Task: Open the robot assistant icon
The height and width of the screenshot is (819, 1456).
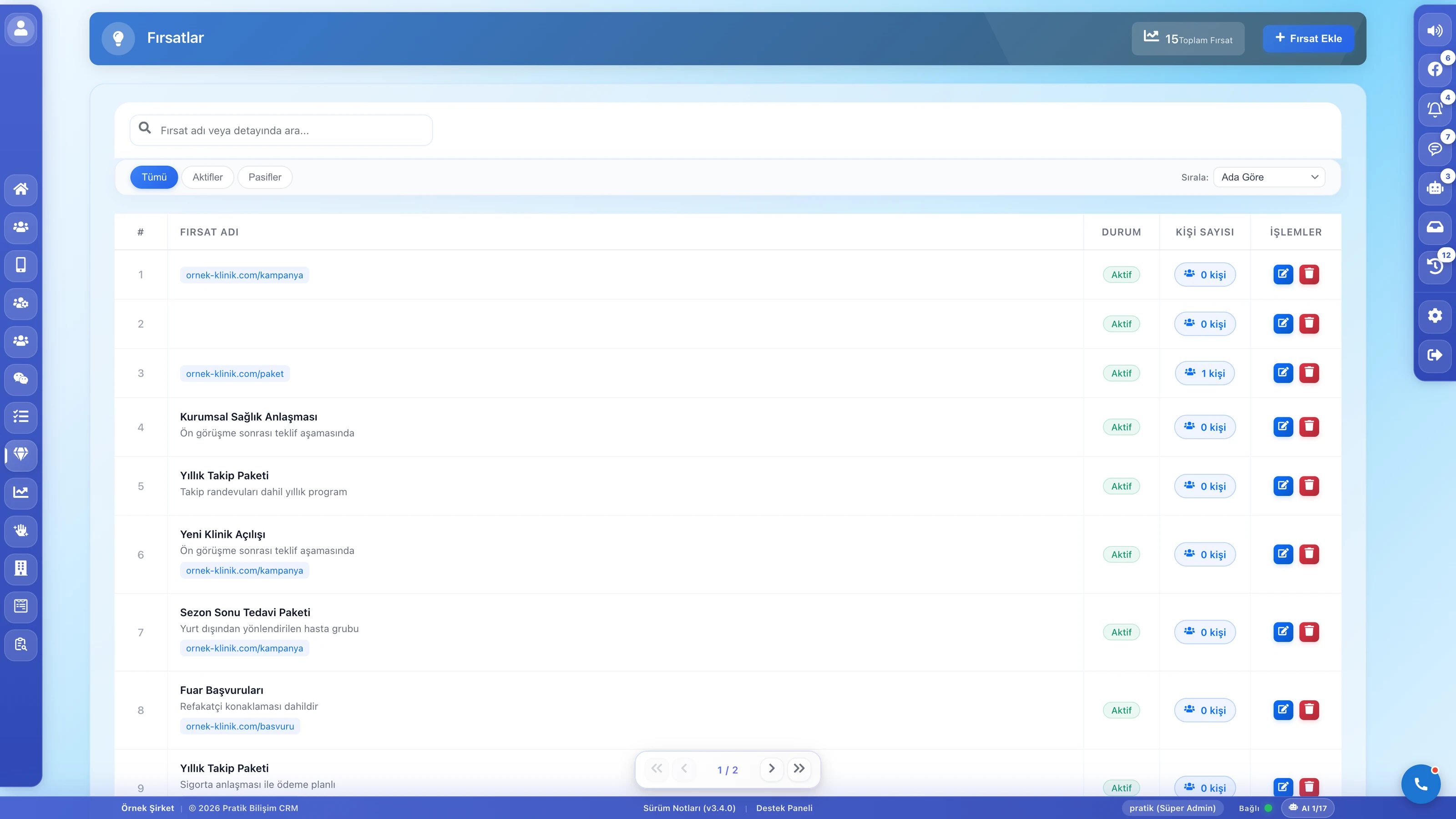Action: tap(1435, 188)
